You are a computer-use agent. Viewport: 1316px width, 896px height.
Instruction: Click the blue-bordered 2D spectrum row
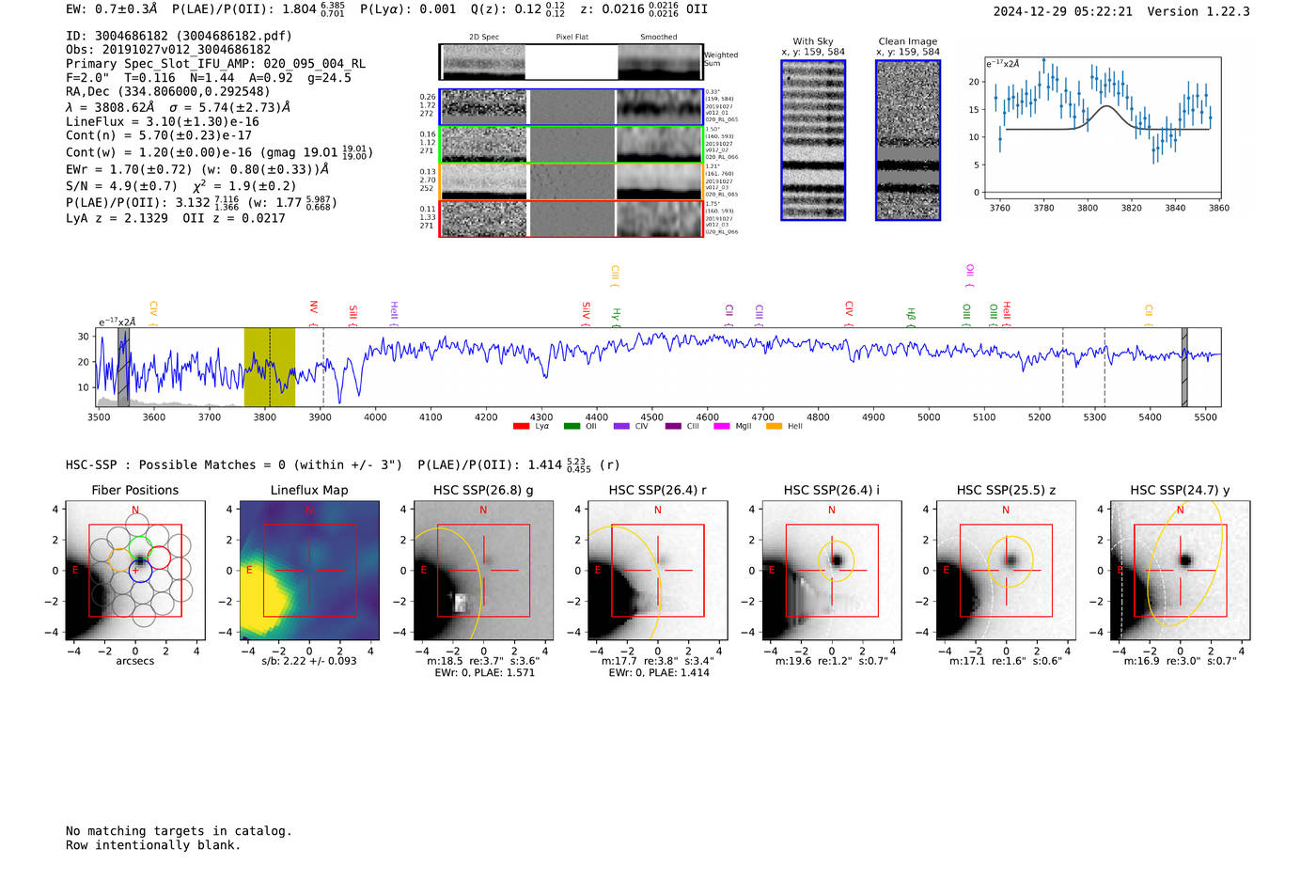click(x=572, y=107)
